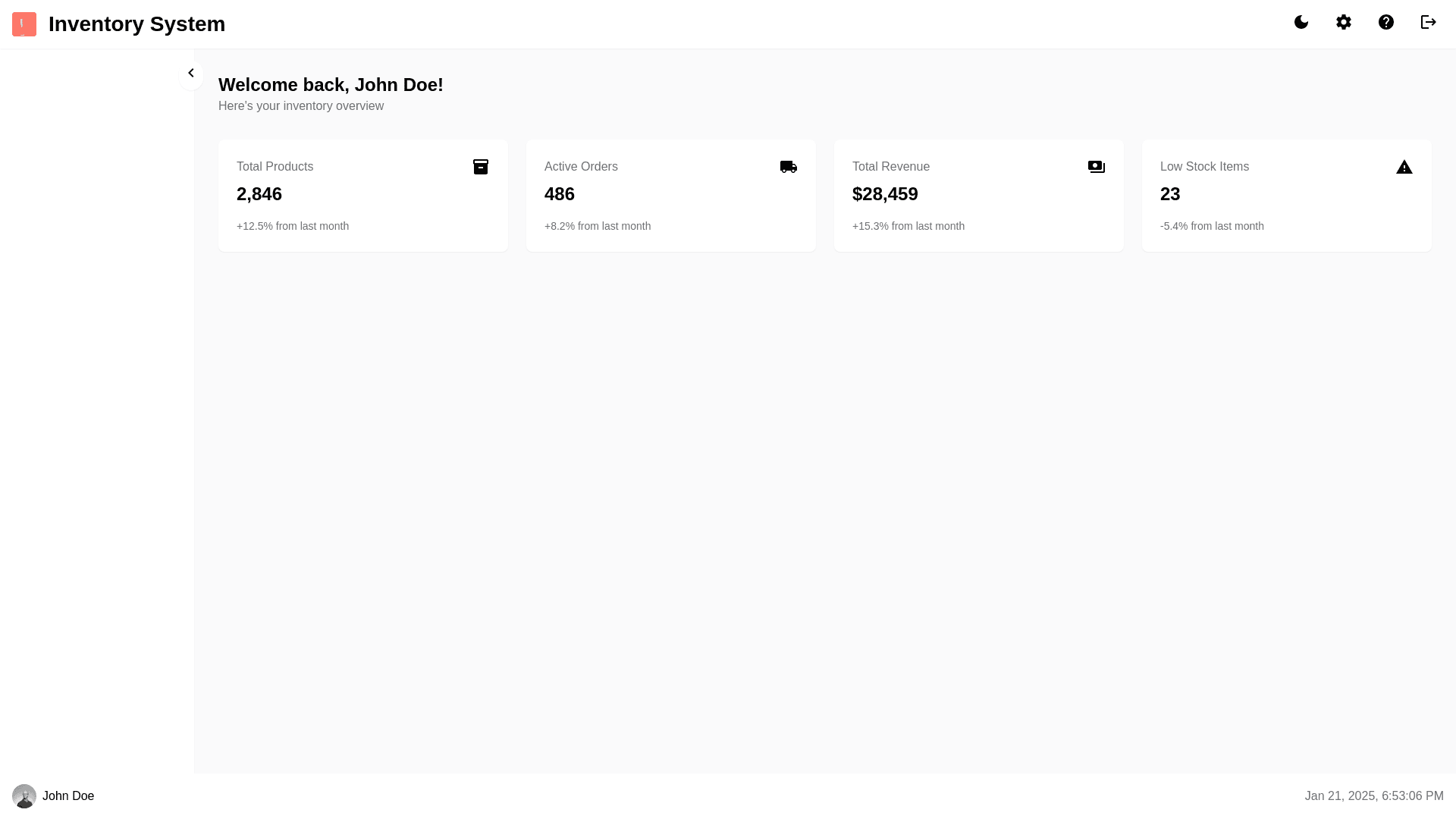Click the -5.4% from last month text
Screen dimensions: 1456x819
[1212, 226]
